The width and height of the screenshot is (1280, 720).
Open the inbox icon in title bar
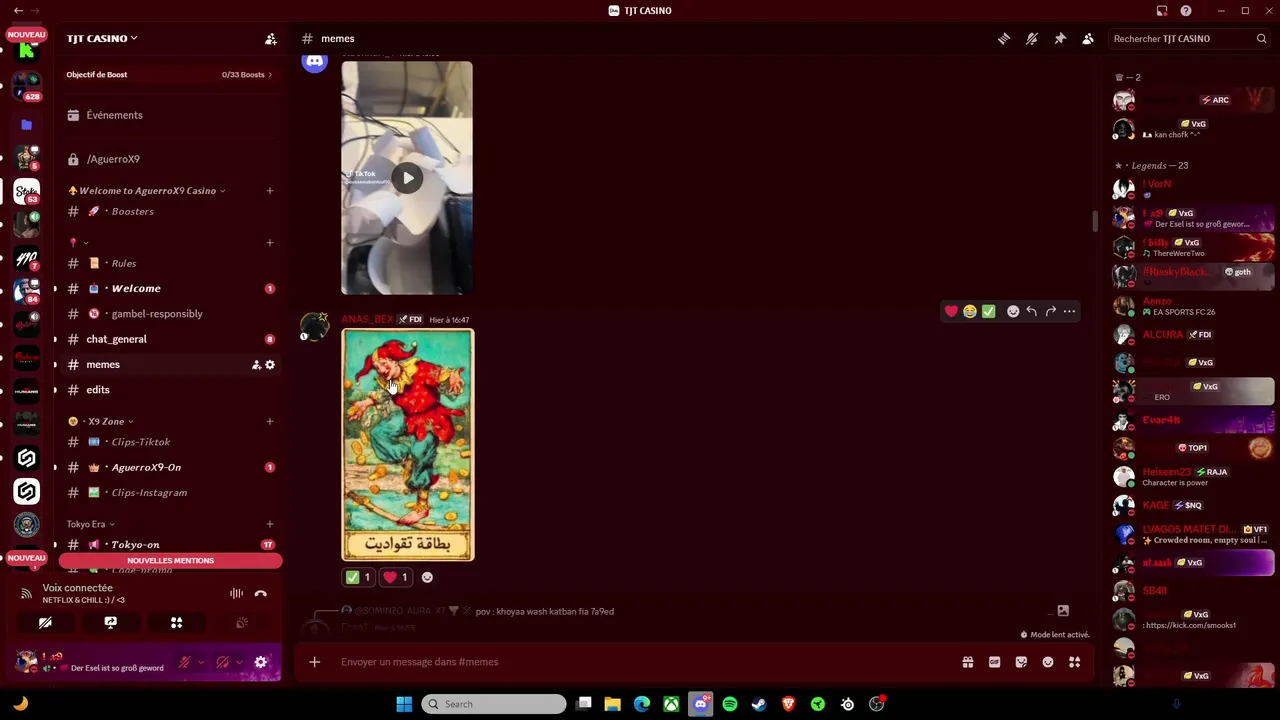coord(1162,11)
